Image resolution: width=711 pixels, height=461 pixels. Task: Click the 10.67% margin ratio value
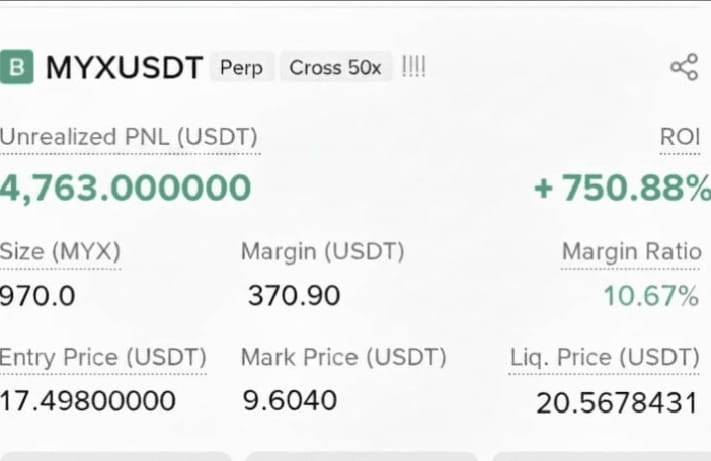(x=651, y=296)
